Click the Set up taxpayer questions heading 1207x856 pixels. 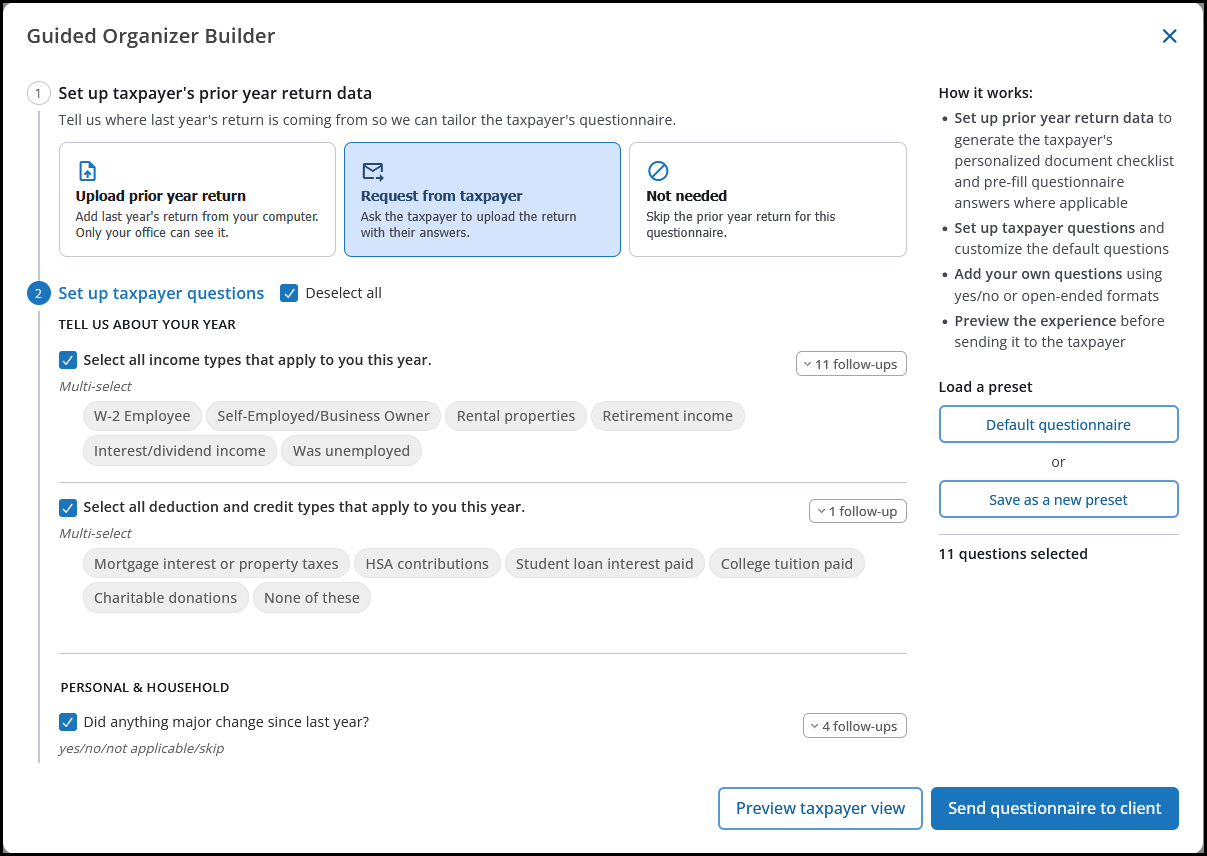tap(161, 293)
